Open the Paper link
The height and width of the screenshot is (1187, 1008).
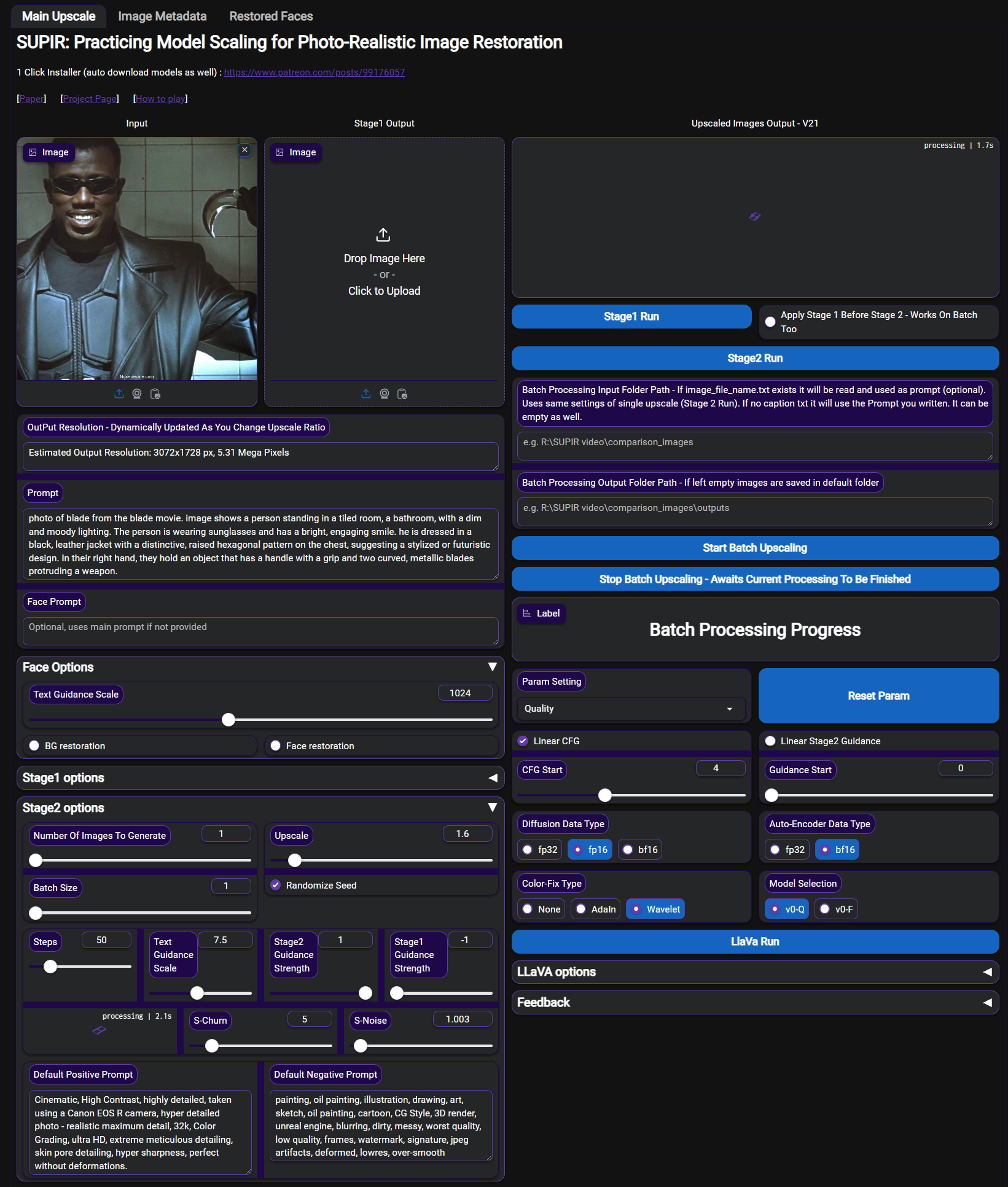(31, 99)
